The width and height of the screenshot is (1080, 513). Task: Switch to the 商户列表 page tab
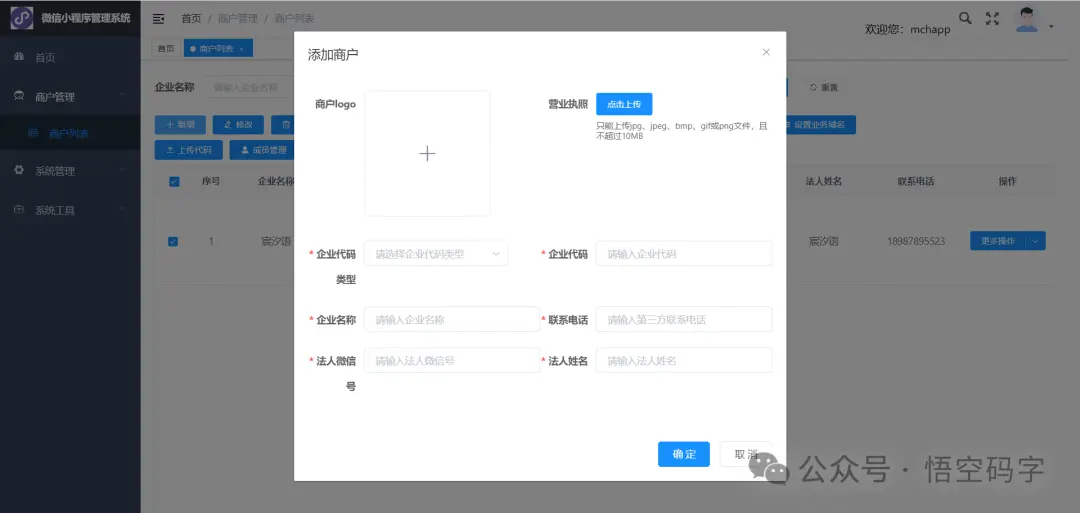point(218,48)
